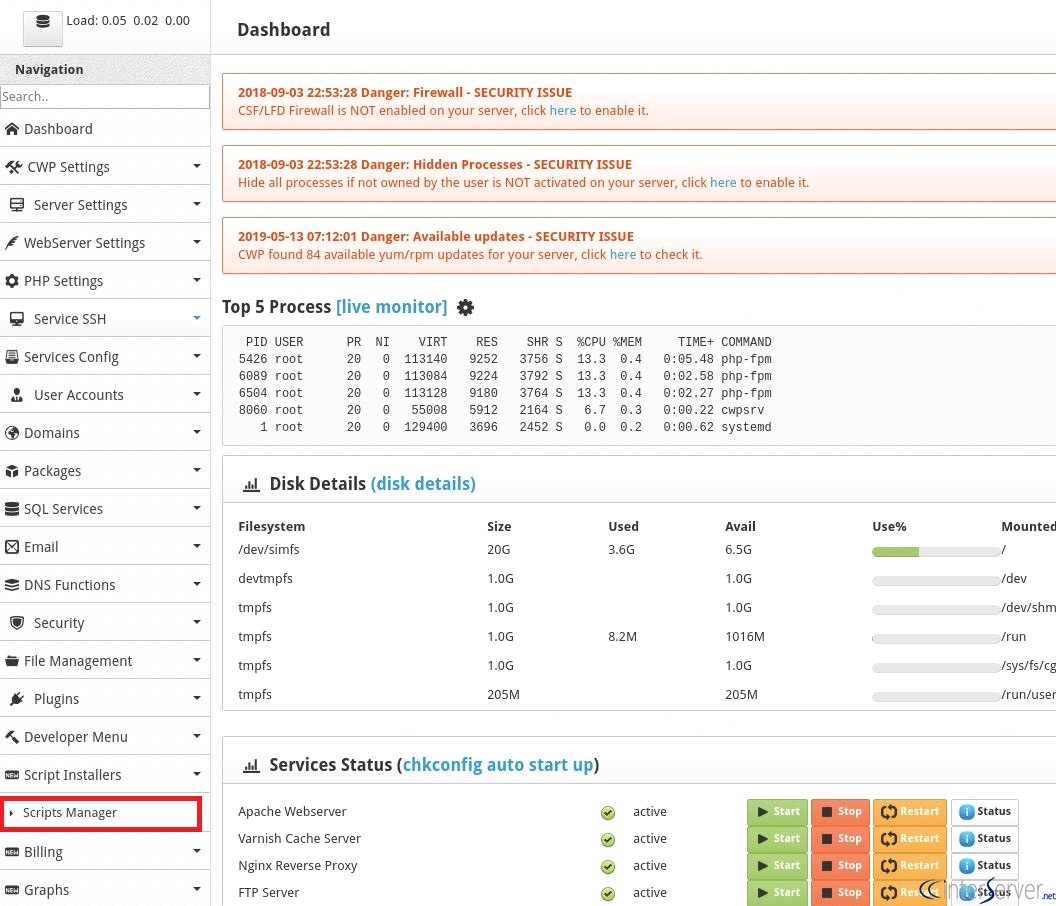Click the user icon for User Accounts

pyautogui.click(x=17, y=395)
